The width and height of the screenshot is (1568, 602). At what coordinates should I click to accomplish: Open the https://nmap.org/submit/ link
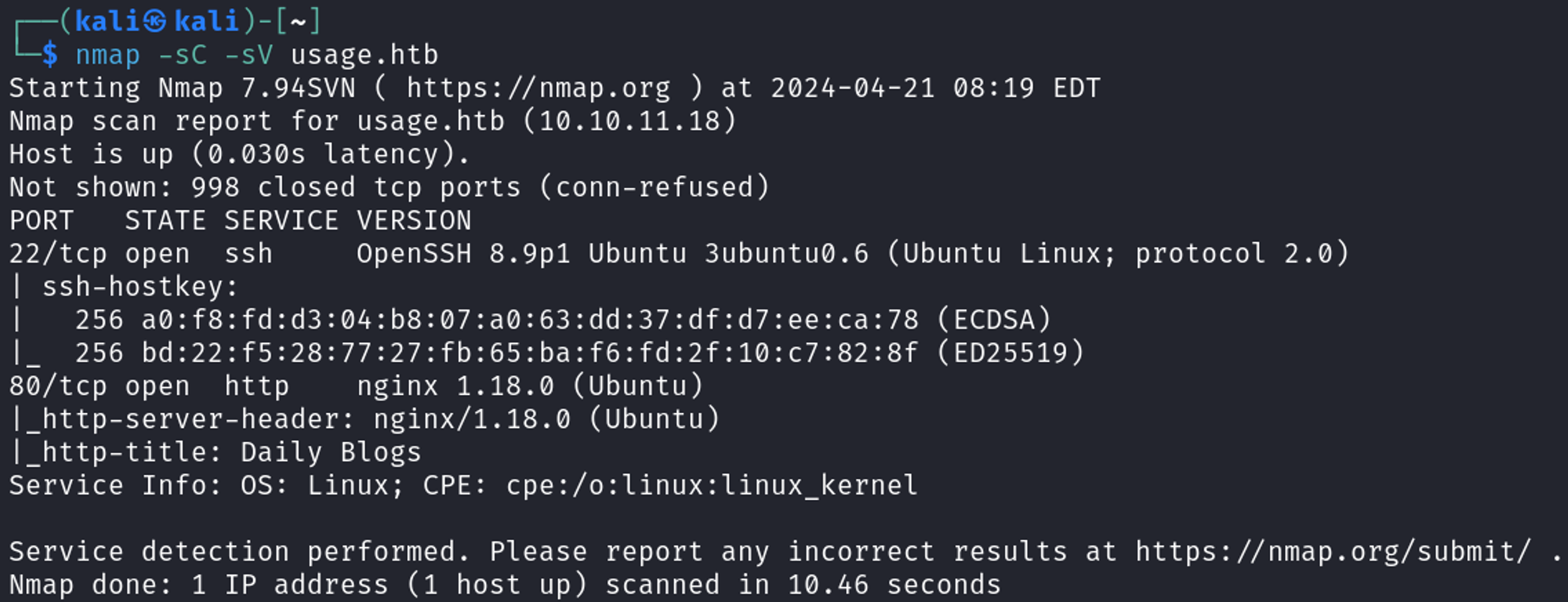(x=1333, y=552)
